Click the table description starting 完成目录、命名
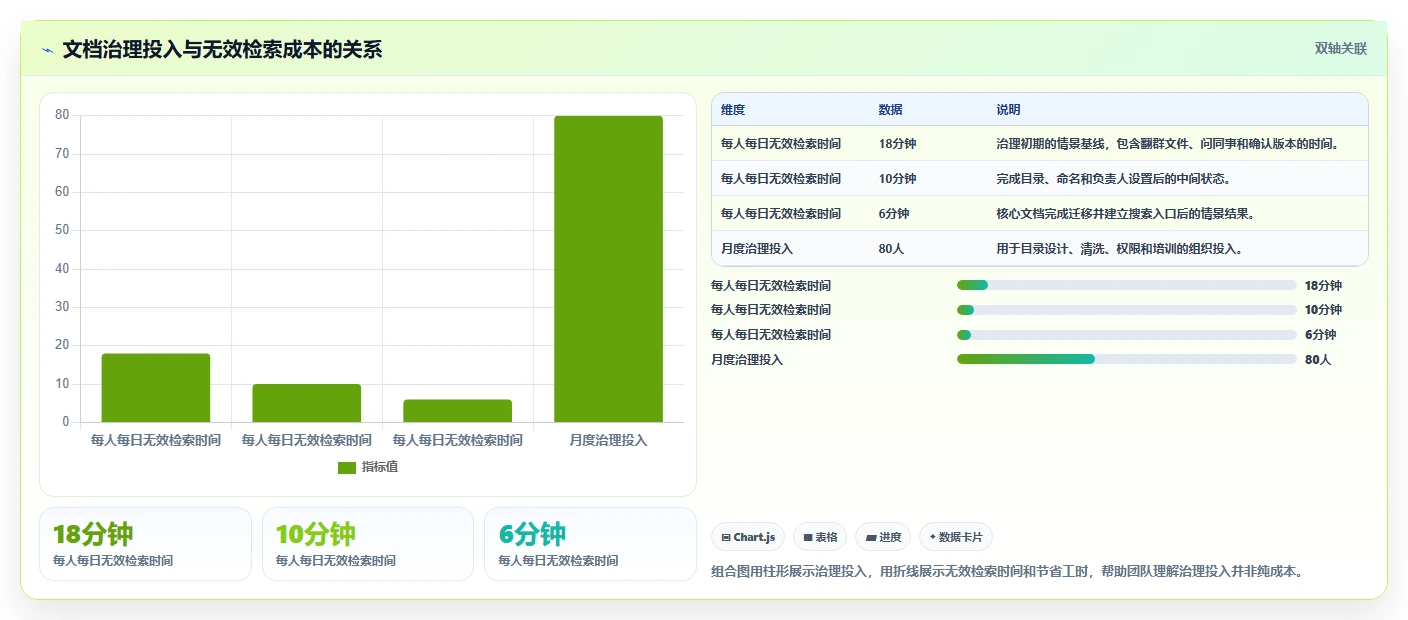 (x=1113, y=179)
